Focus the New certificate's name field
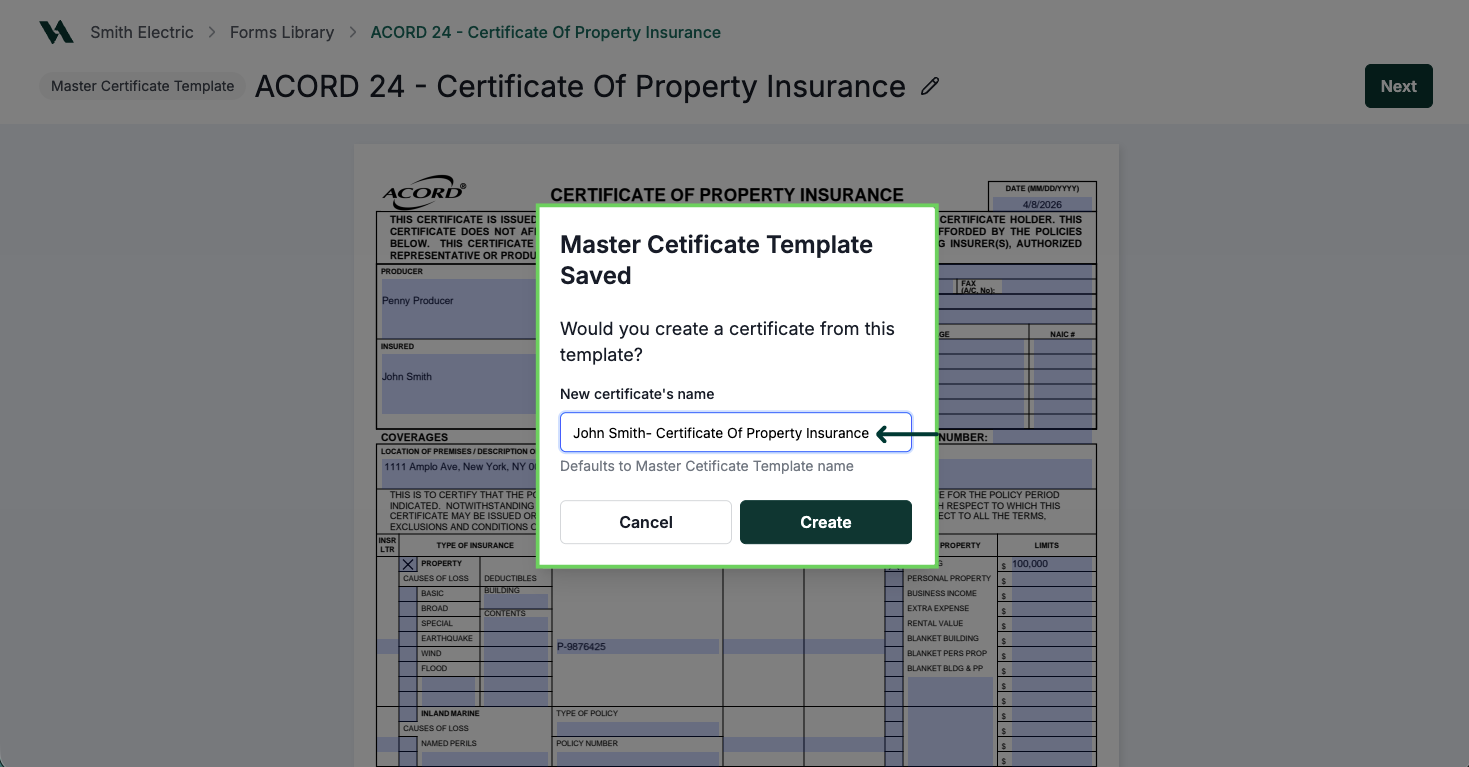The image size is (1469, 767). tap(736, 433)
